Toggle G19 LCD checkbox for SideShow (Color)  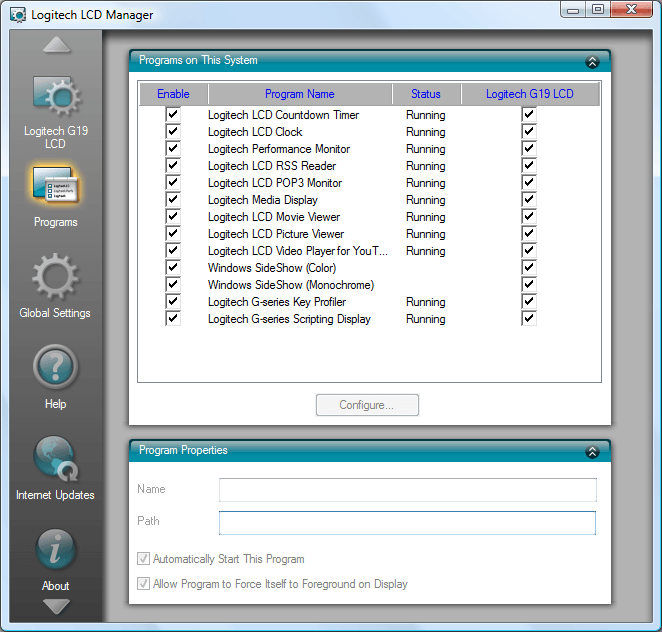[x=529, y=268]
